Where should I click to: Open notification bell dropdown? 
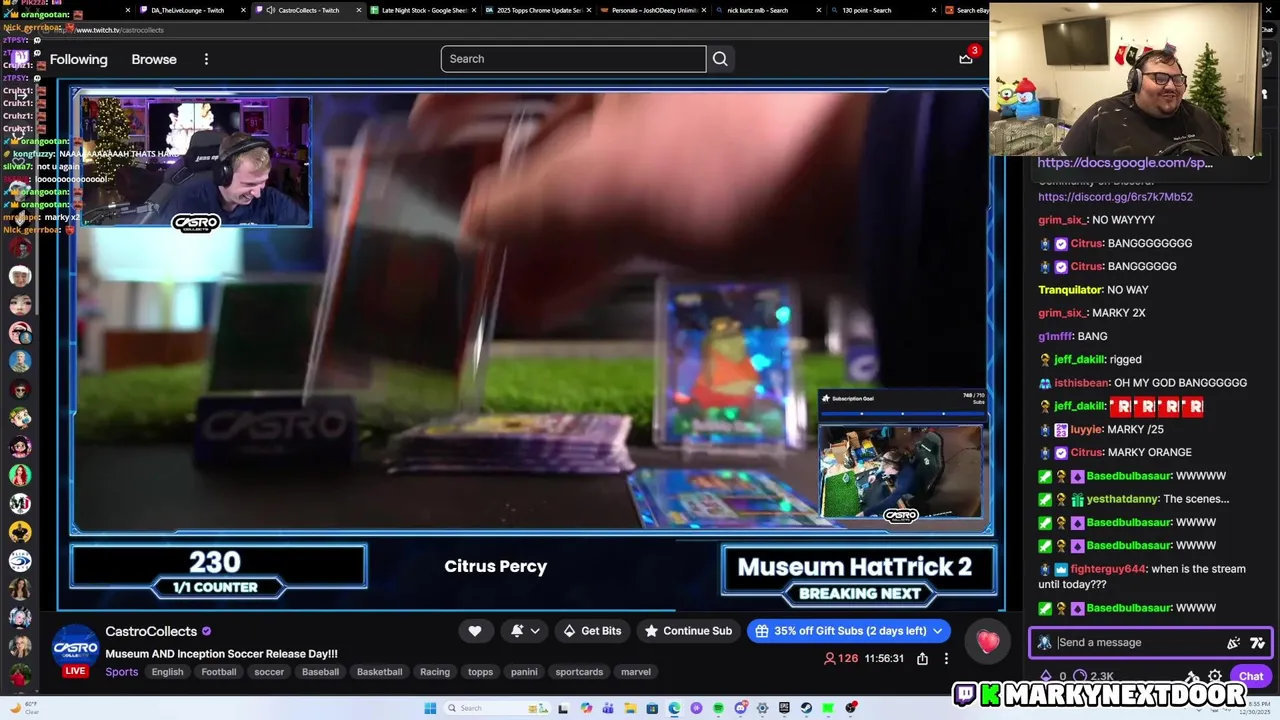[525, 631]
